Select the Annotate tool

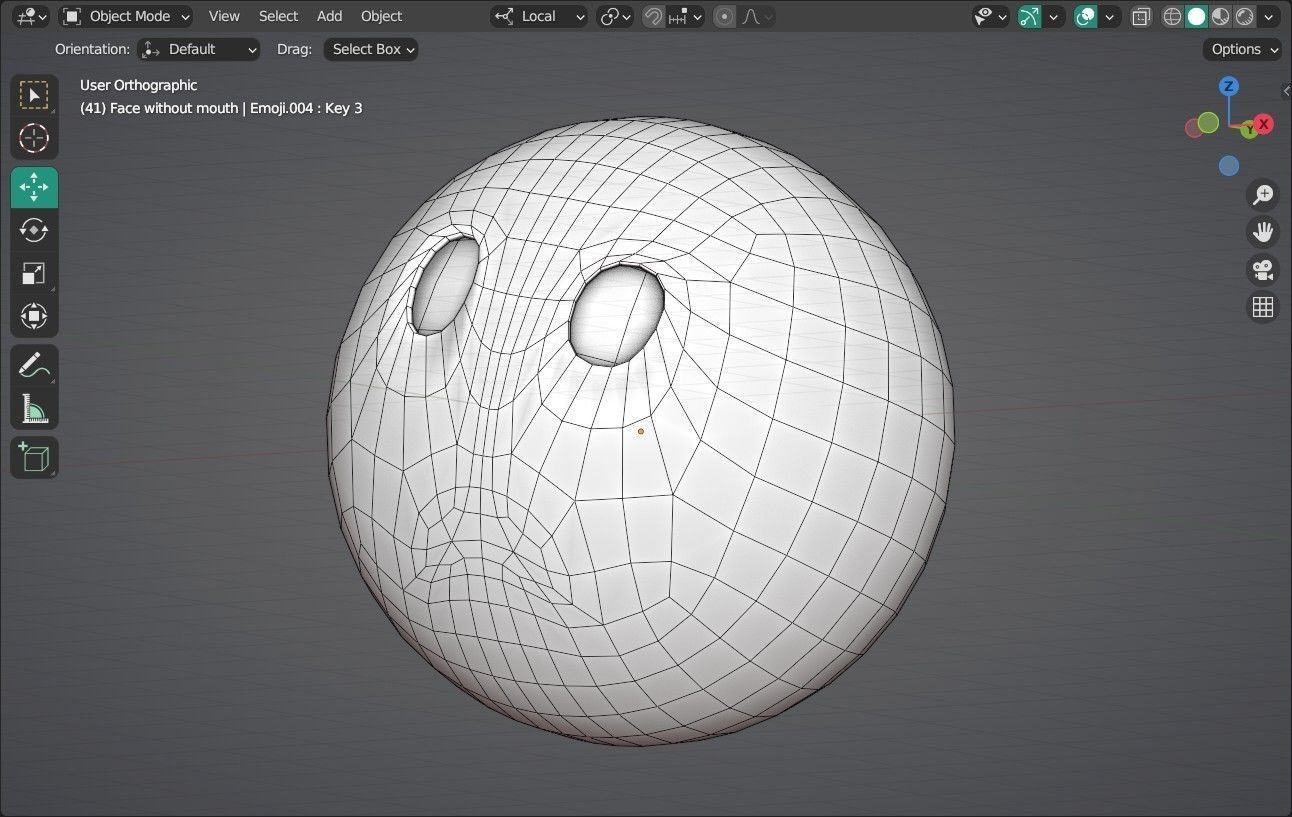pyautogui.click(x=34, y=366)
